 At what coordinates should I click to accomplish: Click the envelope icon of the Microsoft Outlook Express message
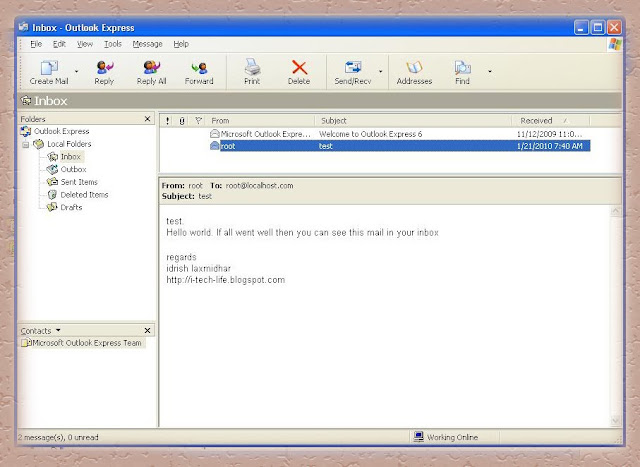coord(215,133)
